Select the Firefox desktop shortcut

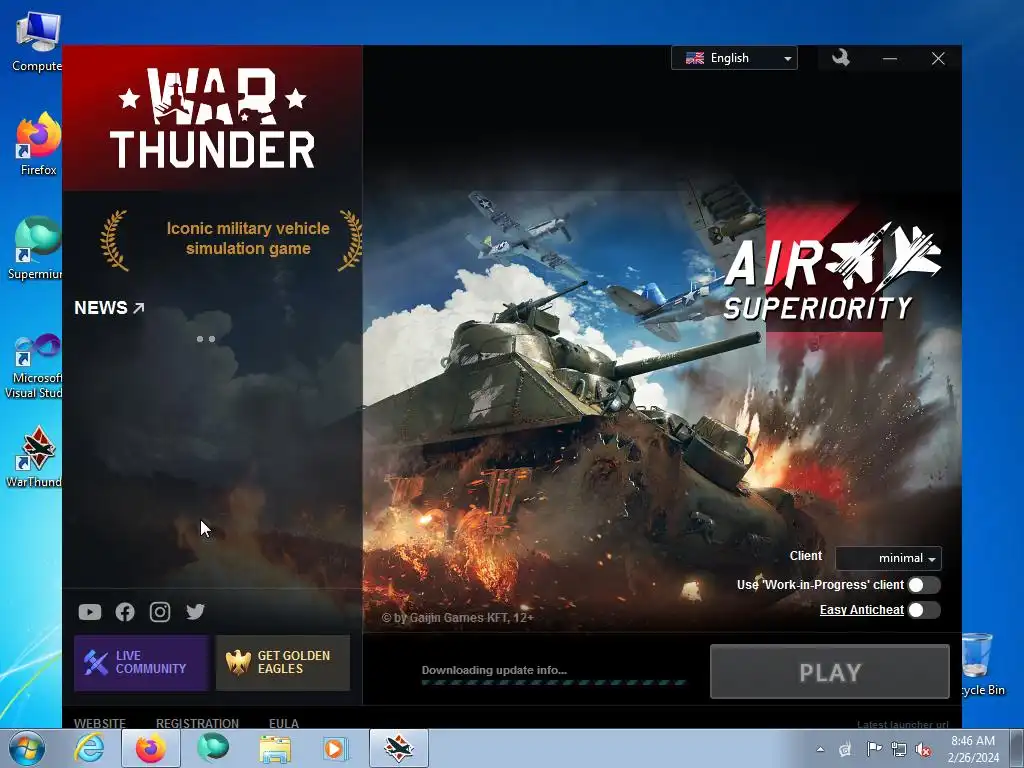36,144
